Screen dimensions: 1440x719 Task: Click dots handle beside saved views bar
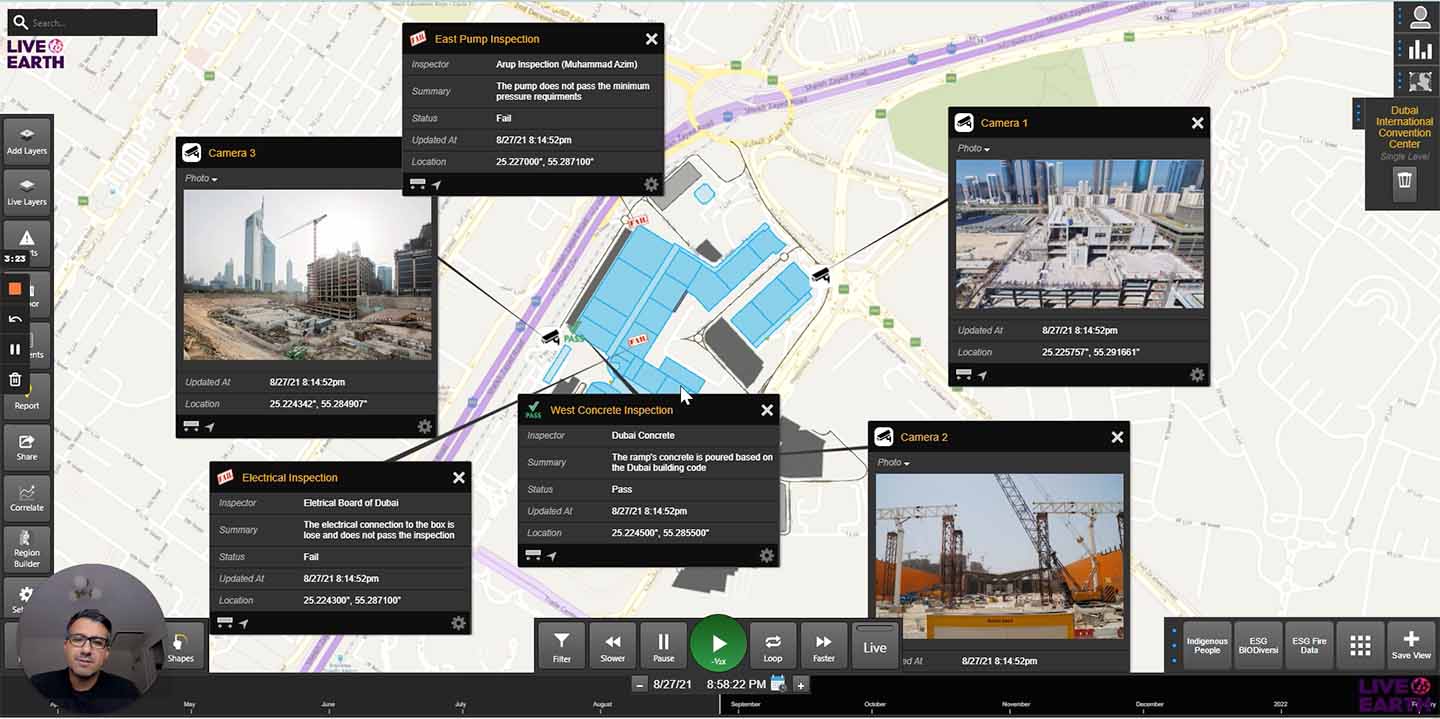pyautogui.click(x=1174, y=646)
